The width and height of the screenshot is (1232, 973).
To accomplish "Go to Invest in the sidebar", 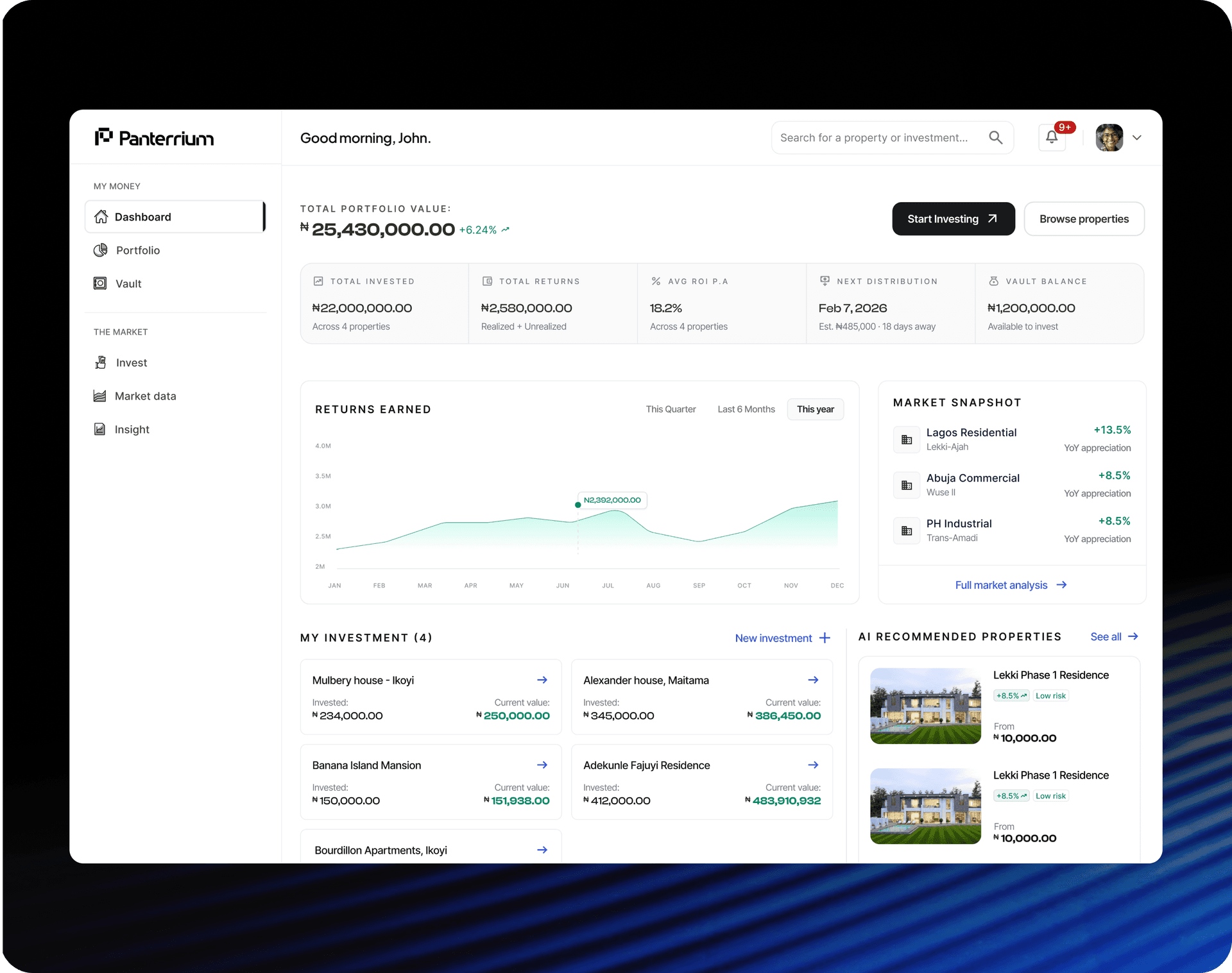I will (x=131, y=362).
